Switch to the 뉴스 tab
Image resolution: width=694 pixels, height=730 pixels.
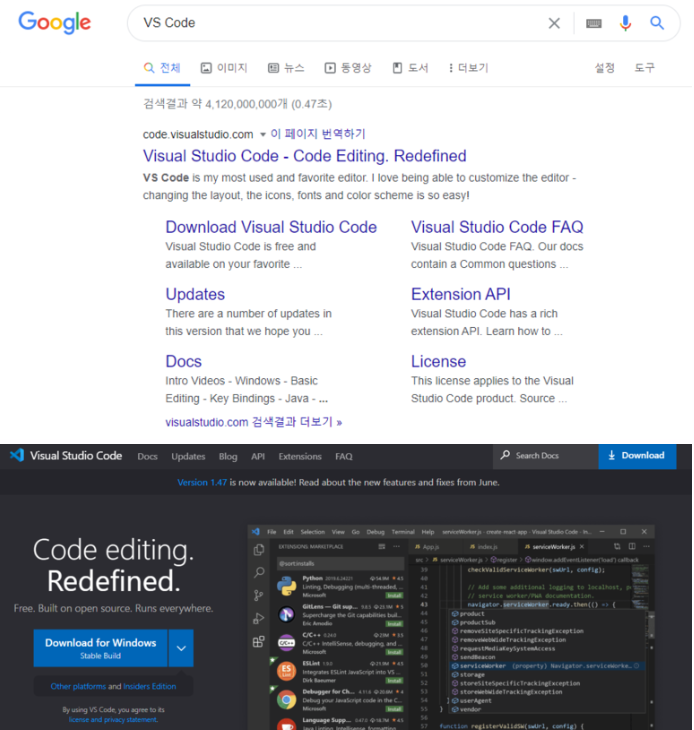click(x=286, y=68)
